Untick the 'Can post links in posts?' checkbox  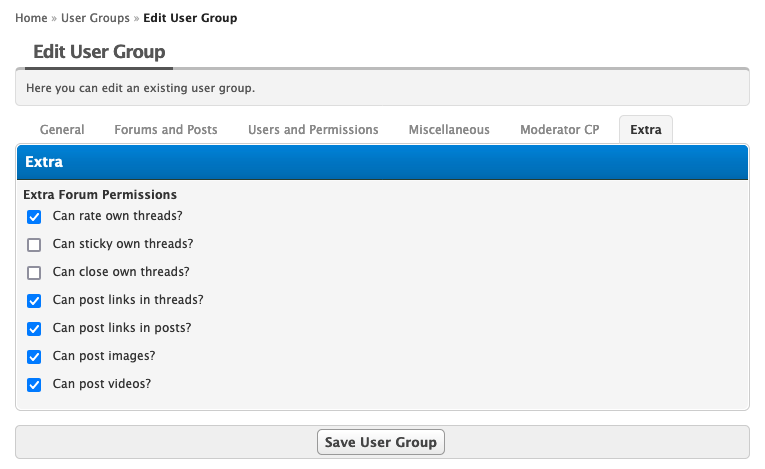coord(34,328)
